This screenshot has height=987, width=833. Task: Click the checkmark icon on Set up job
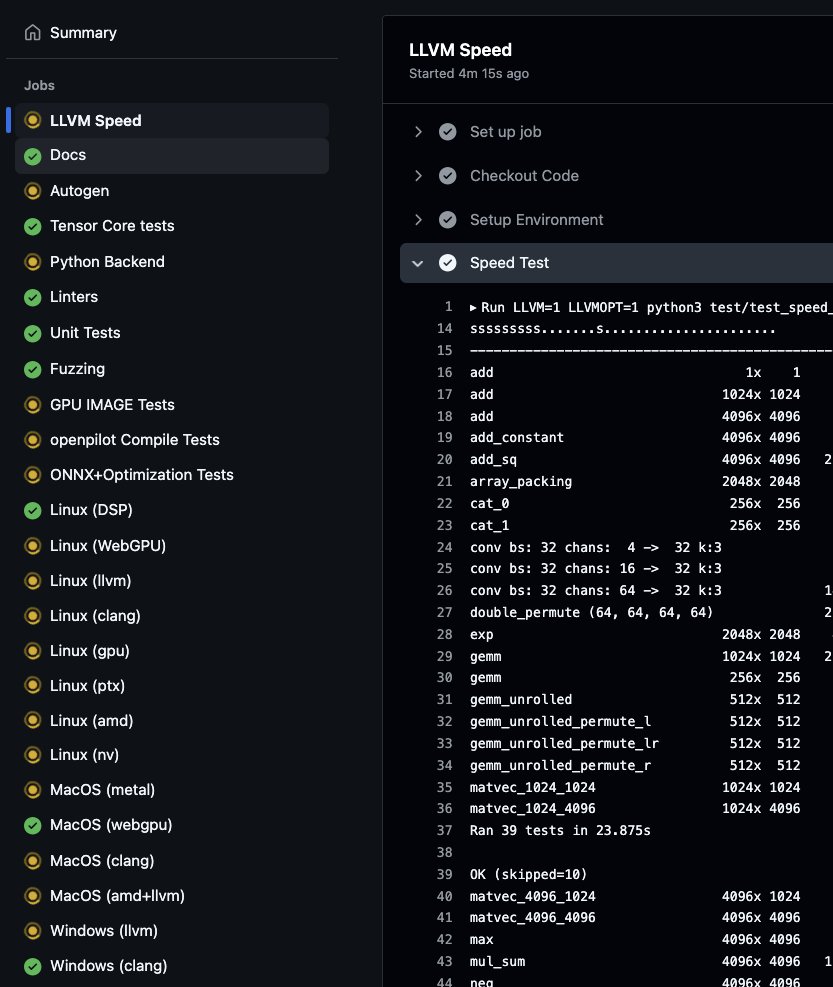[448, 132]
